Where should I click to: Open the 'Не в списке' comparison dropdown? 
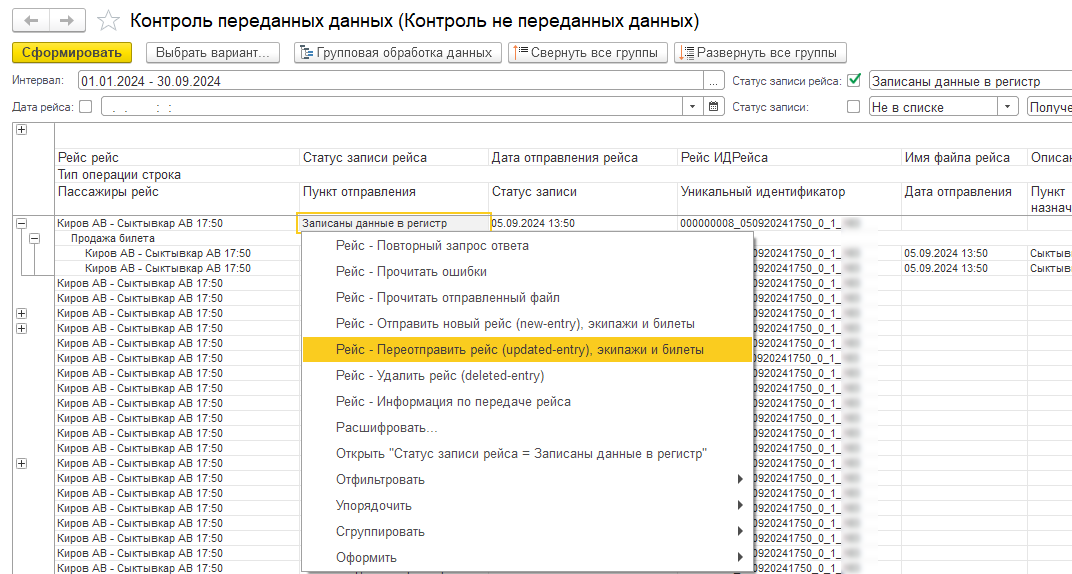click(1008, 107)
